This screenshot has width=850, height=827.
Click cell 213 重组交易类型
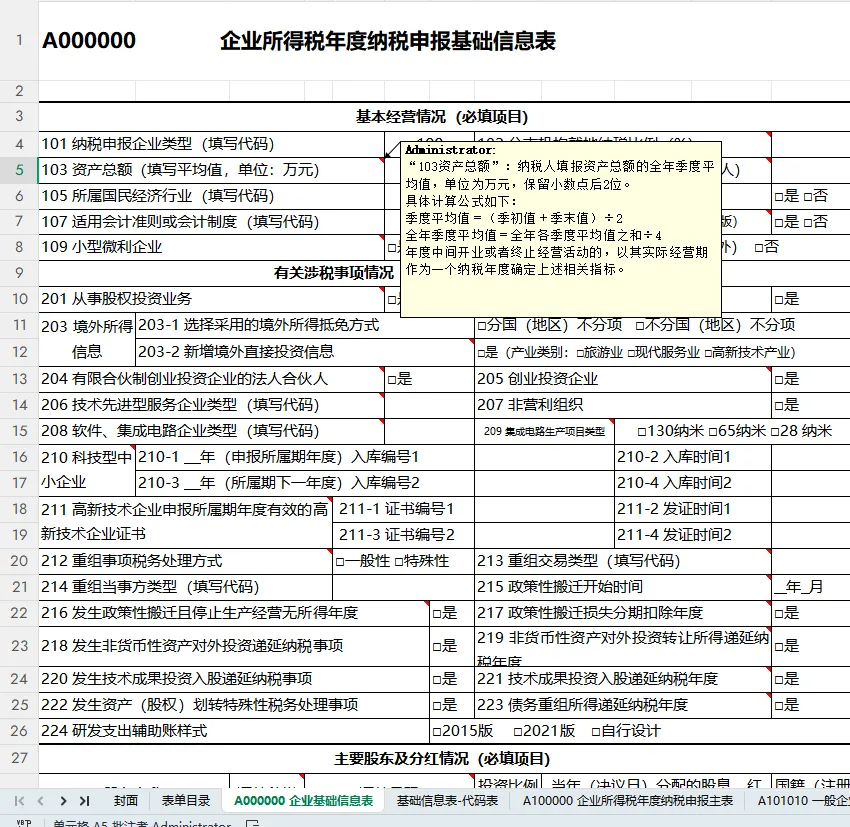point(623,561)
